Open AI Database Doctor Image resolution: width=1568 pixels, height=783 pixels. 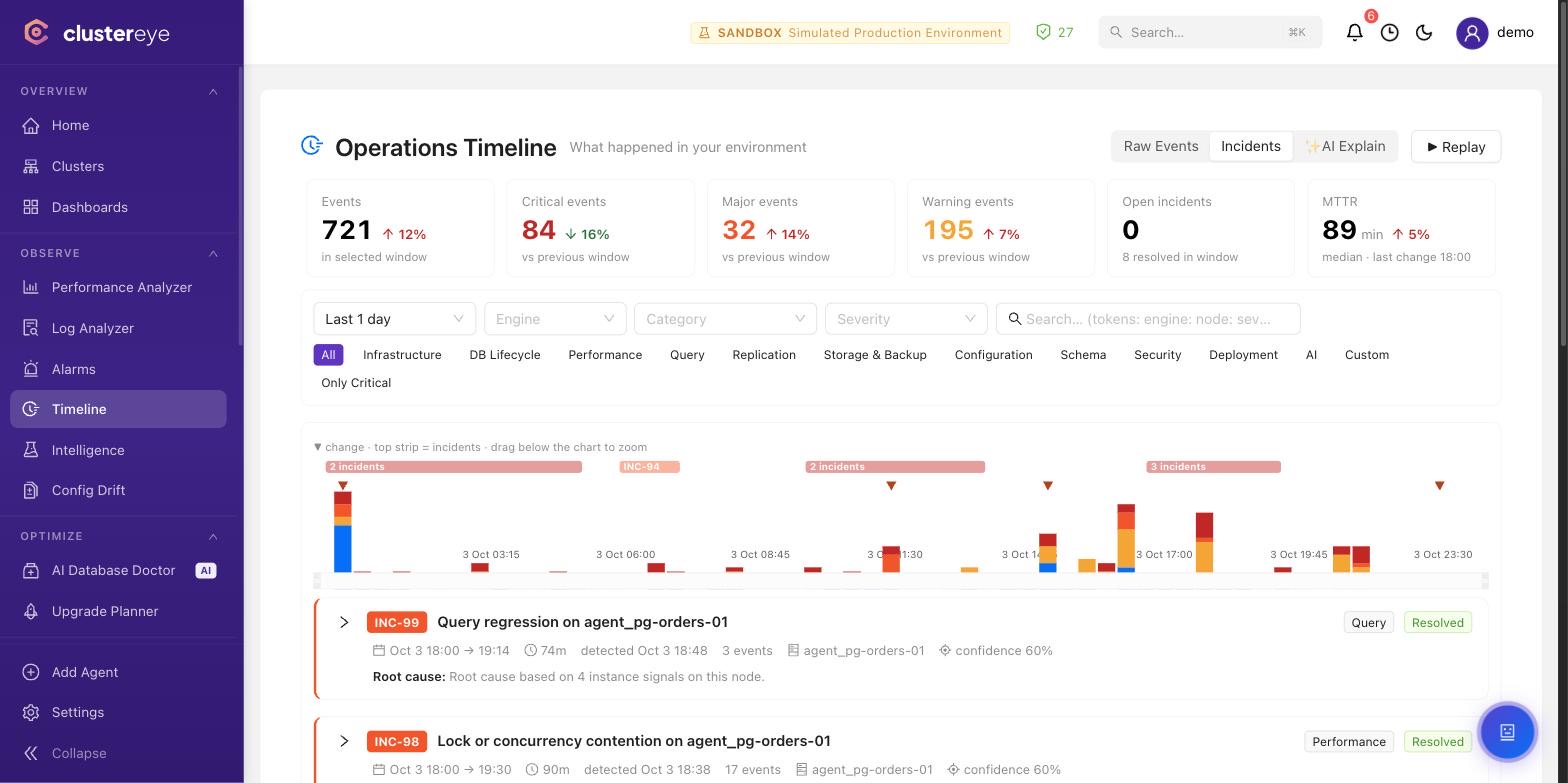[118, 570]
